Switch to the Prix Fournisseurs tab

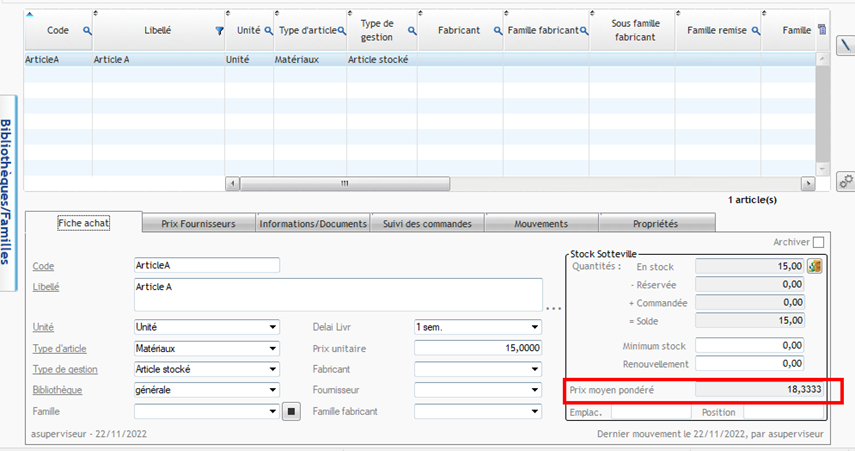pyautogui.click(x=199, y=224)
